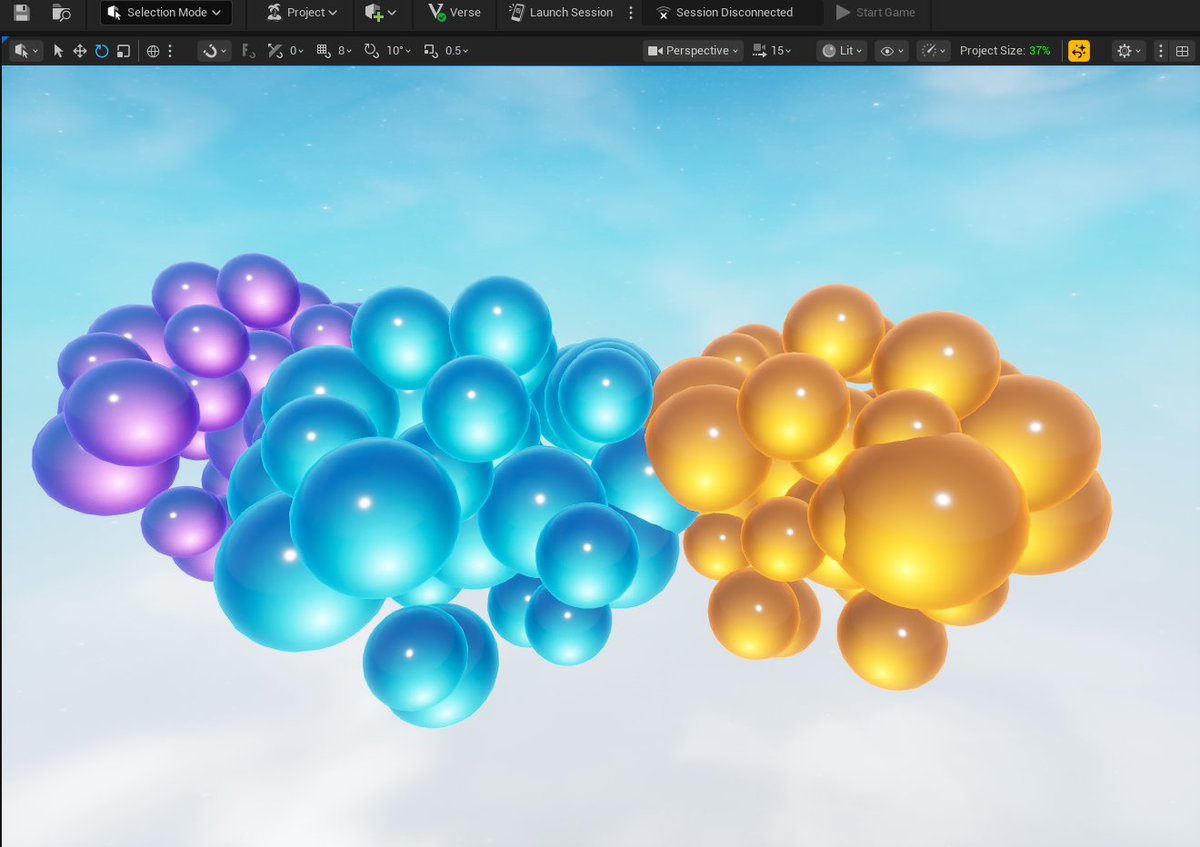Toggle scale snapping icon
The height and width of the screenshot is (847, 1200).
coord(431,51)
